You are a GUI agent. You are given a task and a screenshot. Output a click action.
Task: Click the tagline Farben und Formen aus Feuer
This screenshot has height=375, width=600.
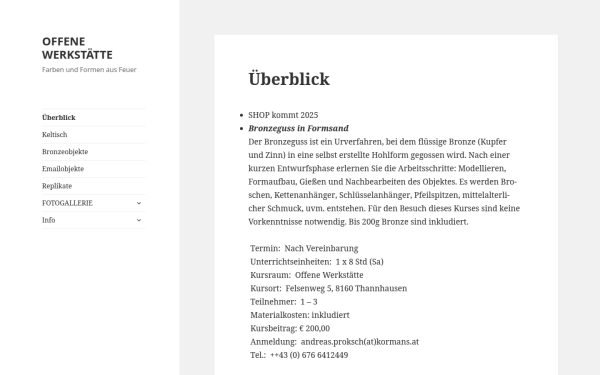click(89, 70)
